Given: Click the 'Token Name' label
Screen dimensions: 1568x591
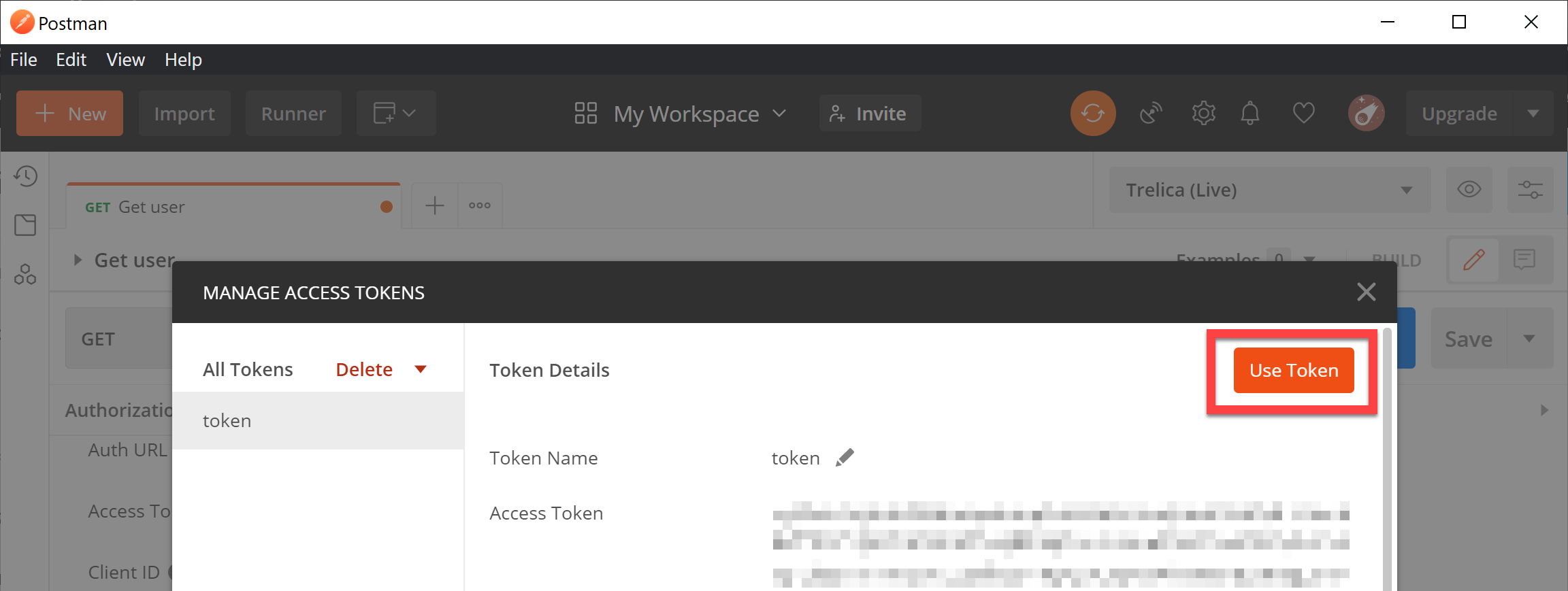Looking at the screenshot, I should coord(544,458).
